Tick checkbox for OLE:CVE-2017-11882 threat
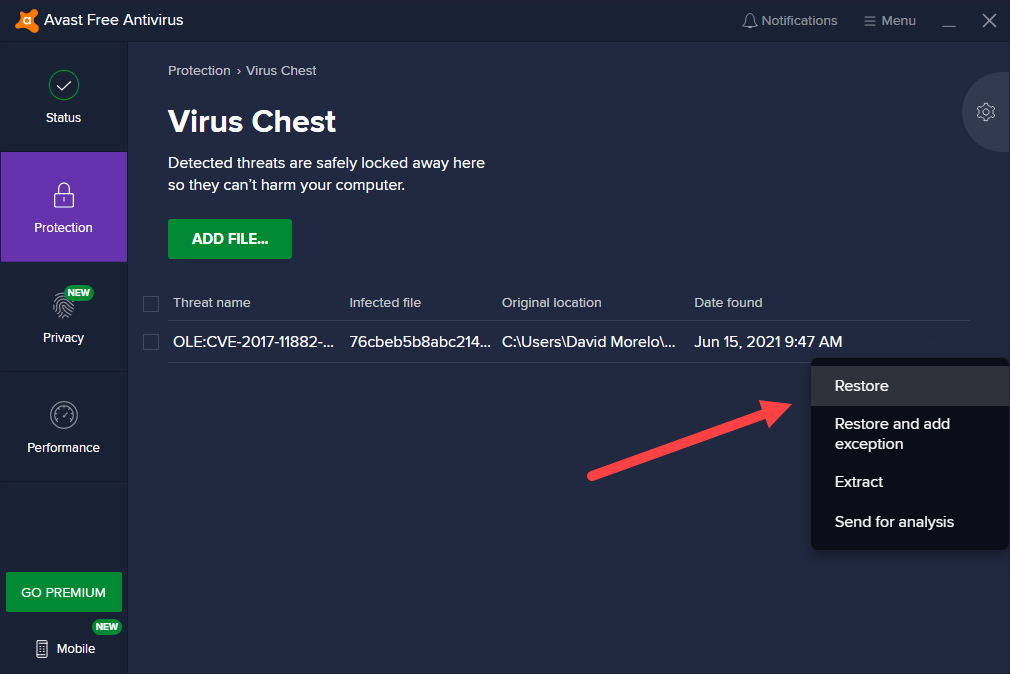This screenshot has height=674, width=1010. (151, 342)
